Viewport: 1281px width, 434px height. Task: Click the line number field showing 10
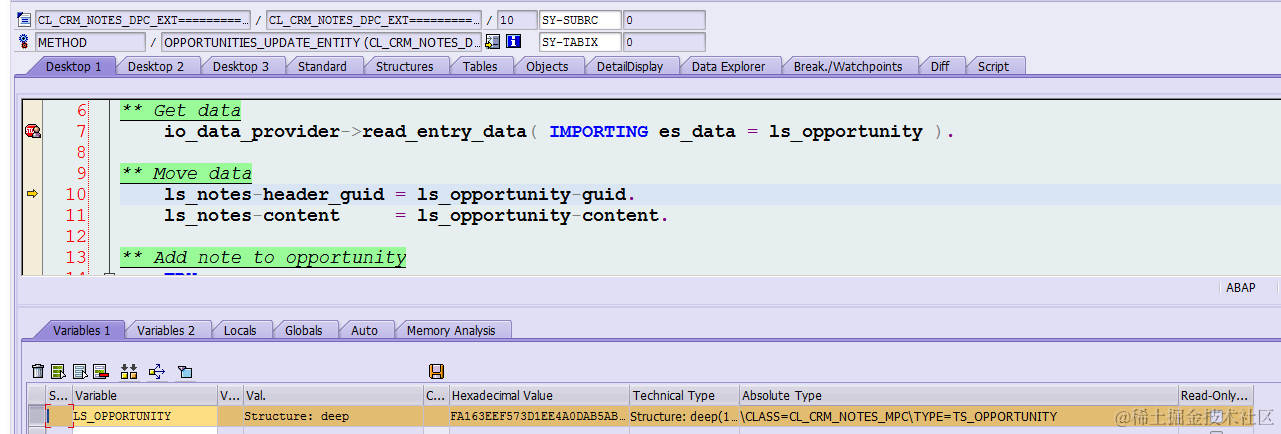click(x=516, y=20)
